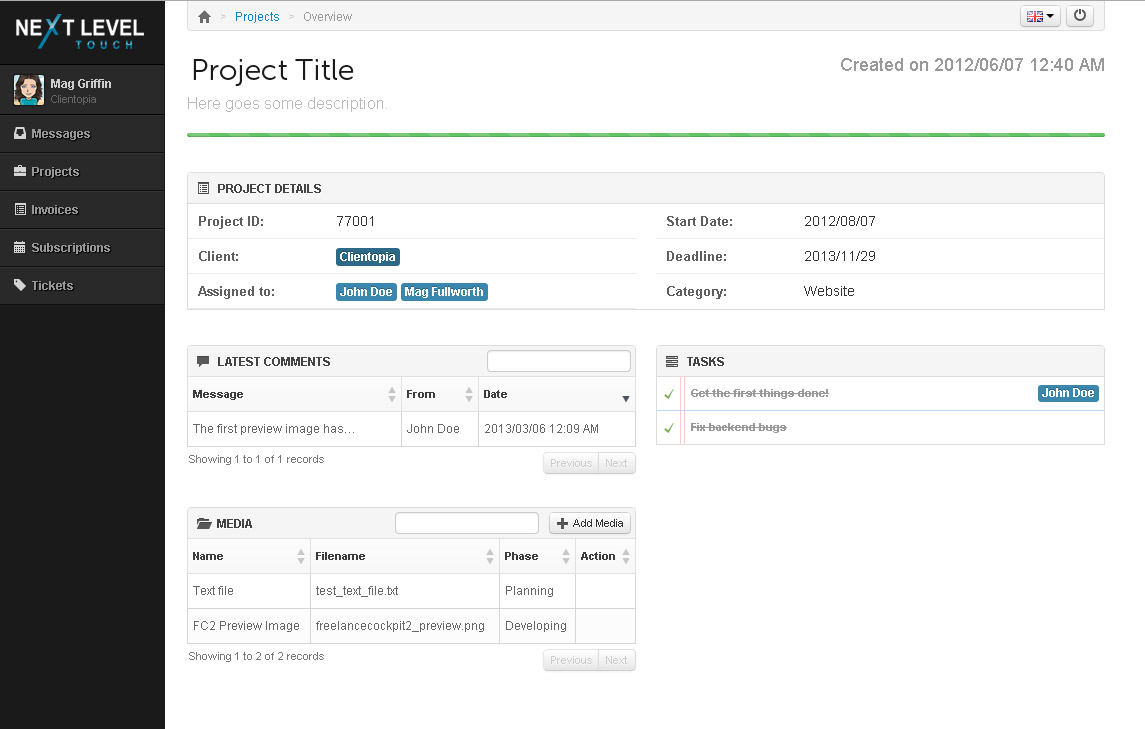Sort comments by Date column
The image size is (1145, 729).
(556, 395)
